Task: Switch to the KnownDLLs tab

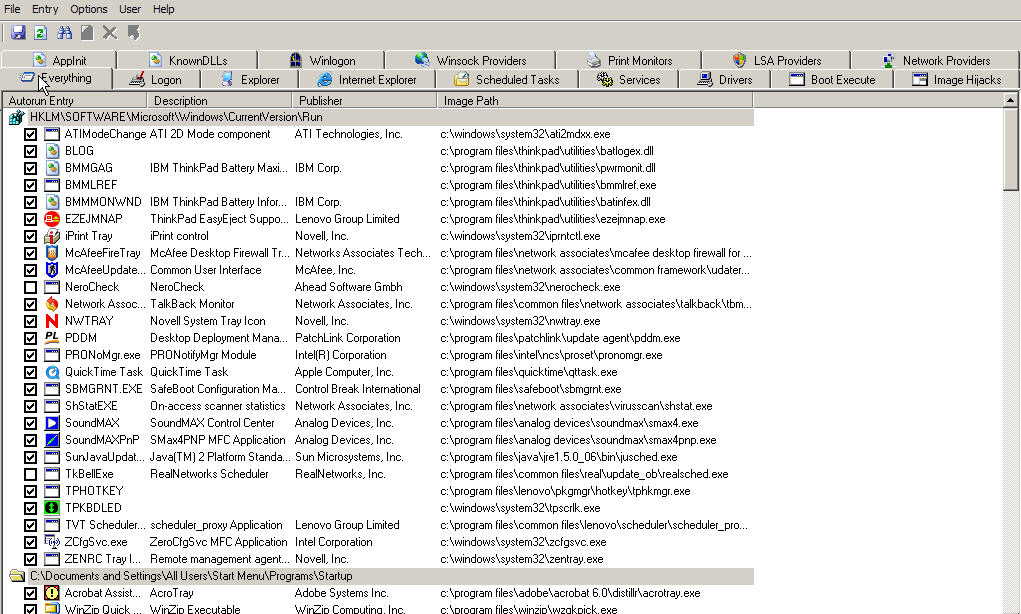Action: [188, 61]
